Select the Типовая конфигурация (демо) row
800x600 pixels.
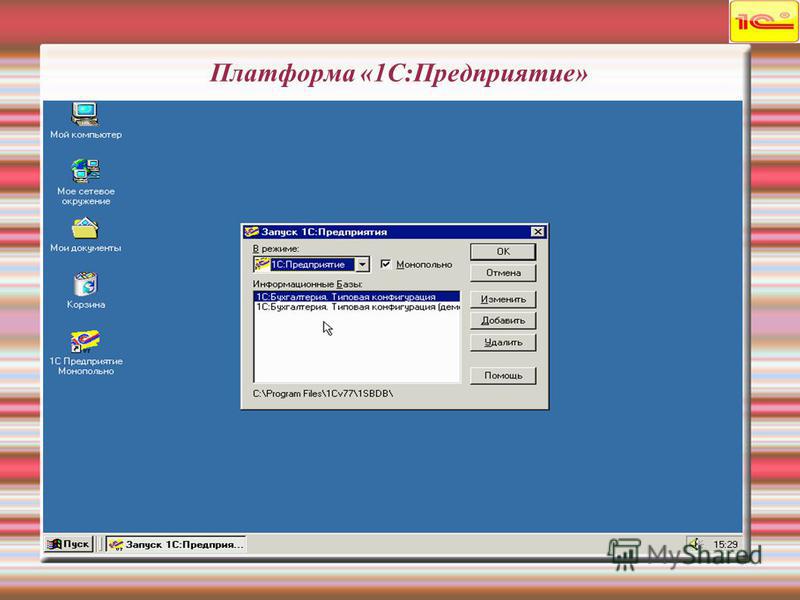357,307
